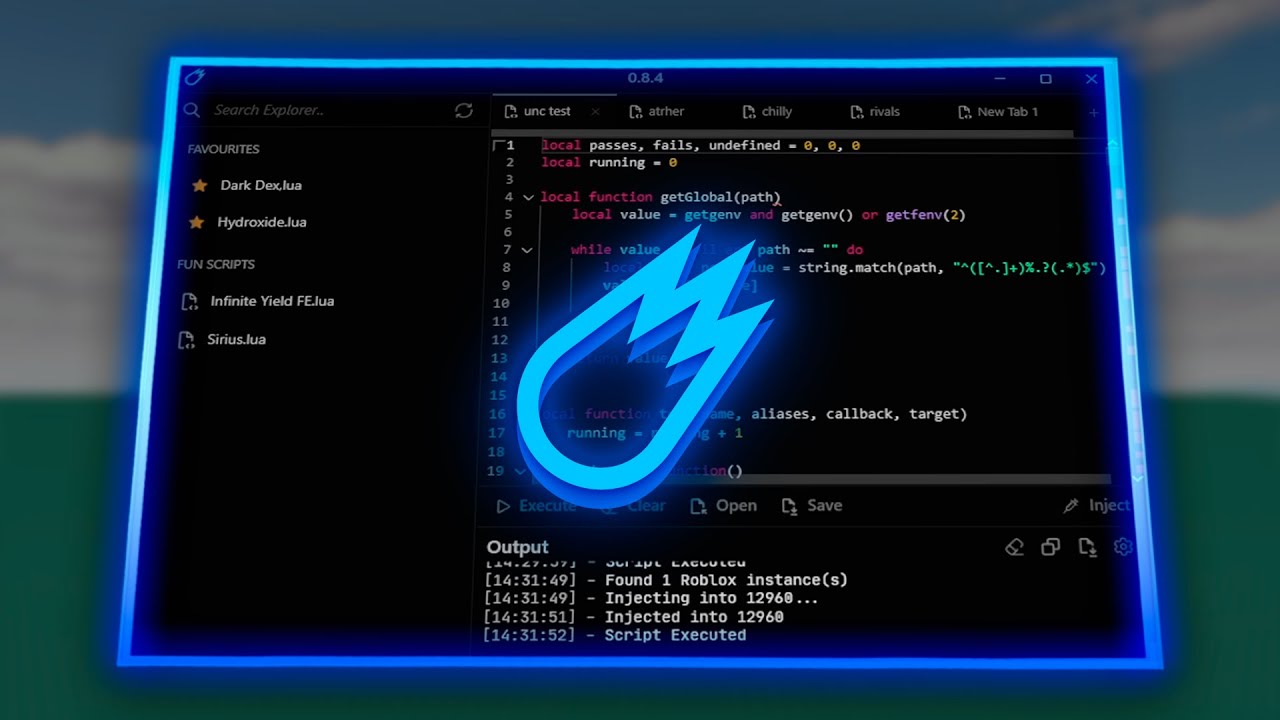The height and width of the screenshot is (720, 1280).
Task: Click the getgenv line 5 of code
Action: 768,215
